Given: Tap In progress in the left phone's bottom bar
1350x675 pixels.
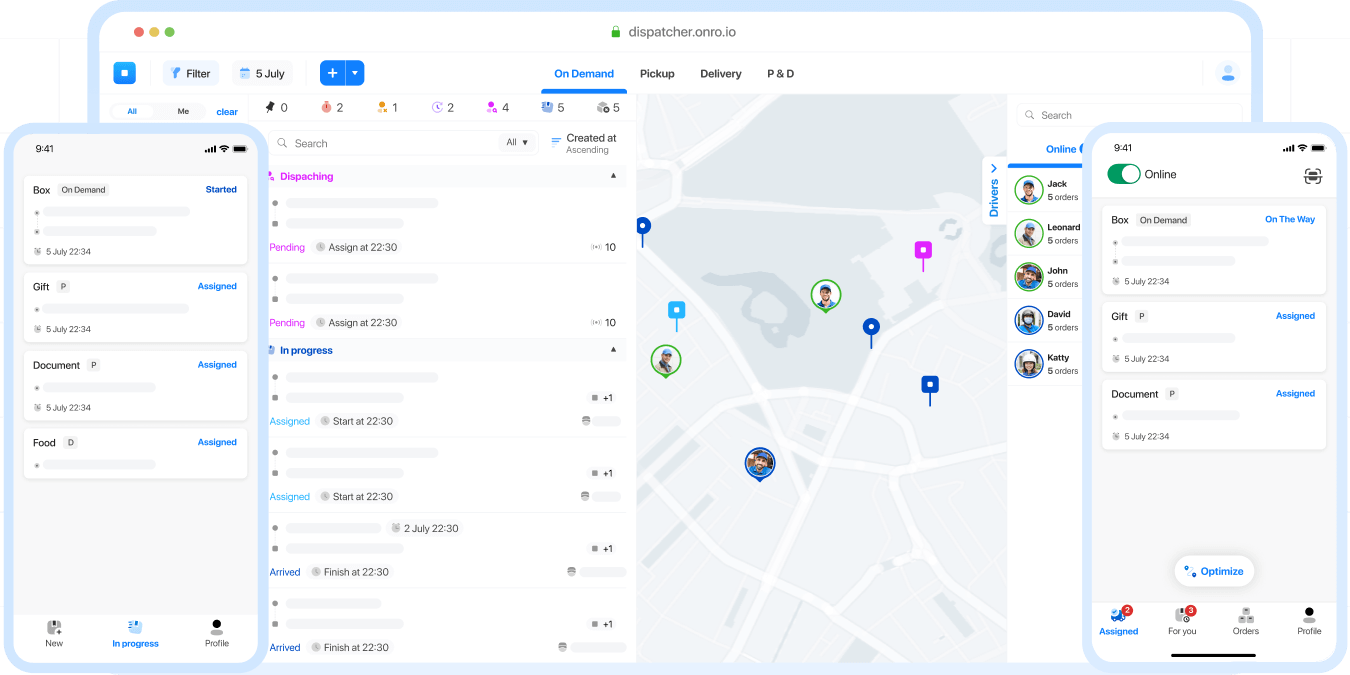Looking at the screenshot, I should (x=135, y=633).
